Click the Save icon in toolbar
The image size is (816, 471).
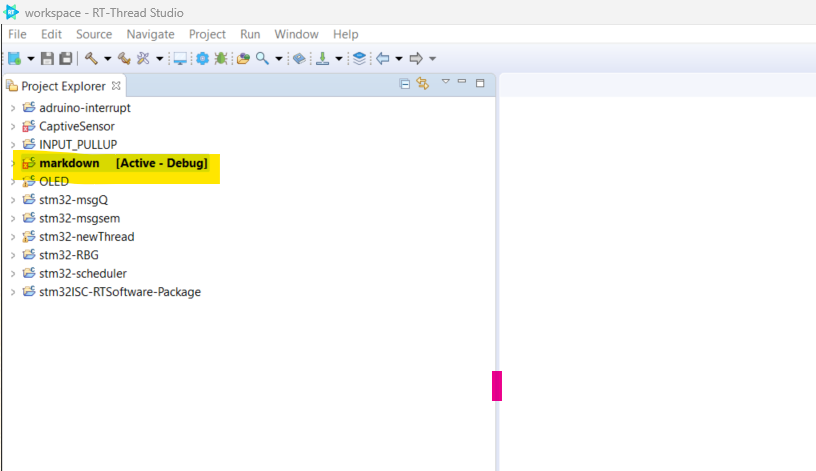47,59
